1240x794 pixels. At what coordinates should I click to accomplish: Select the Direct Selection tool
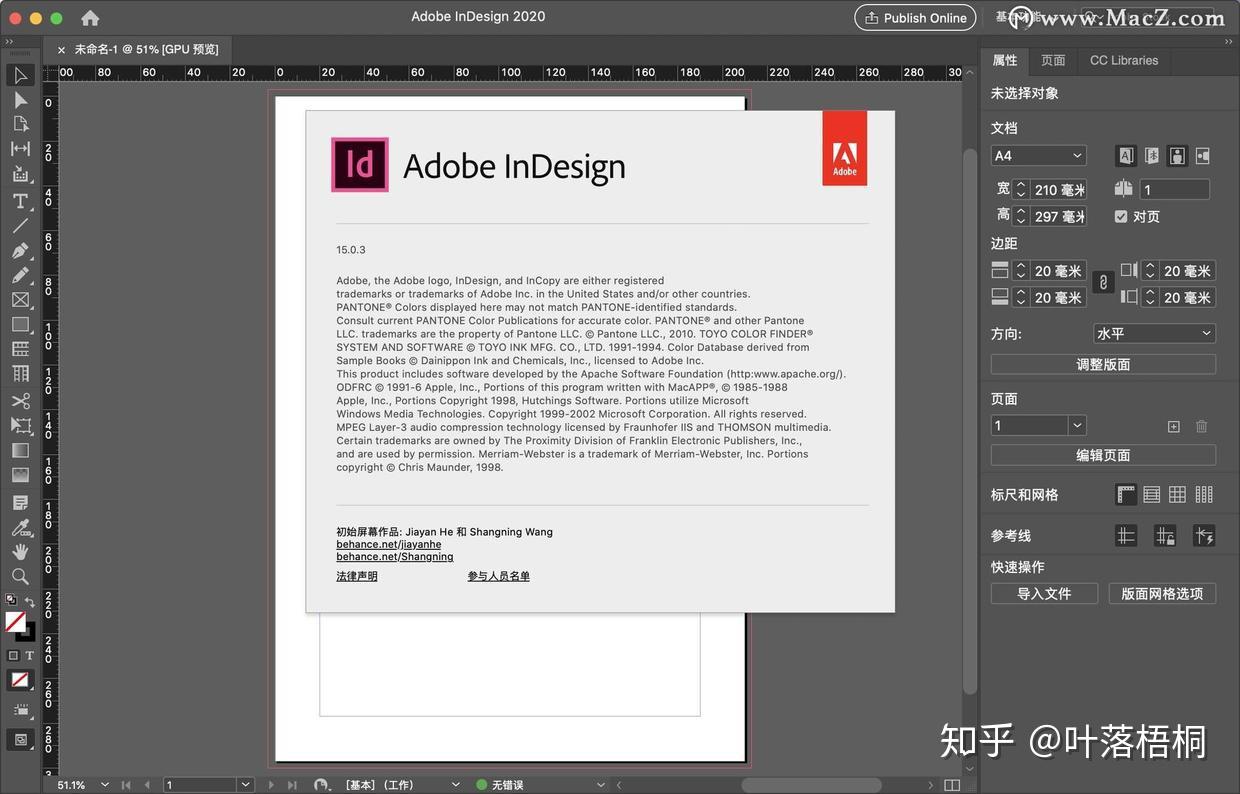tap(20, 100)
